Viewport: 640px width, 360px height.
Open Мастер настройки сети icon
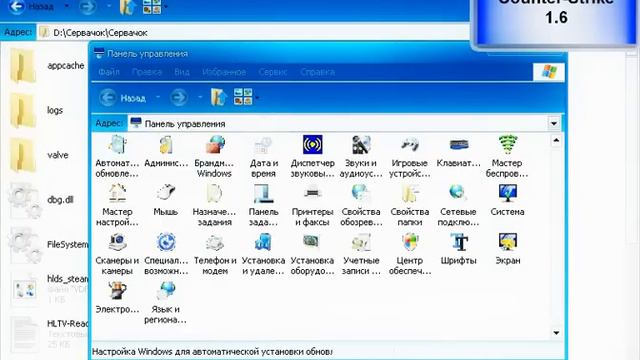pos(117,205)
